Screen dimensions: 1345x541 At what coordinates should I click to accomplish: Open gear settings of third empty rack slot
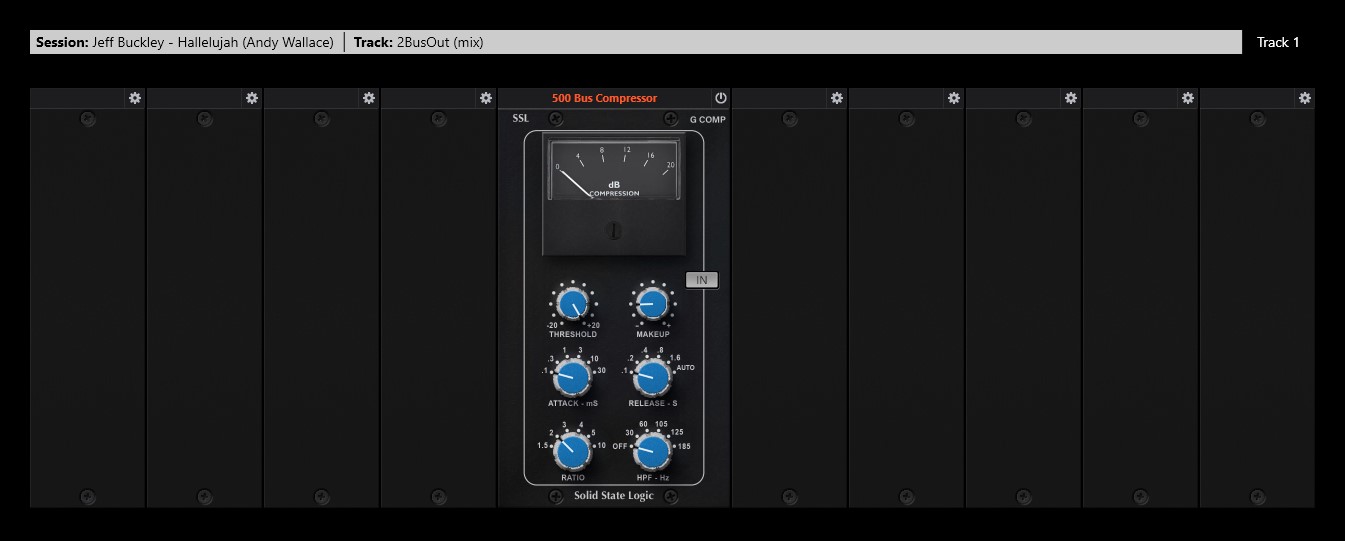[x=369, y=98]
